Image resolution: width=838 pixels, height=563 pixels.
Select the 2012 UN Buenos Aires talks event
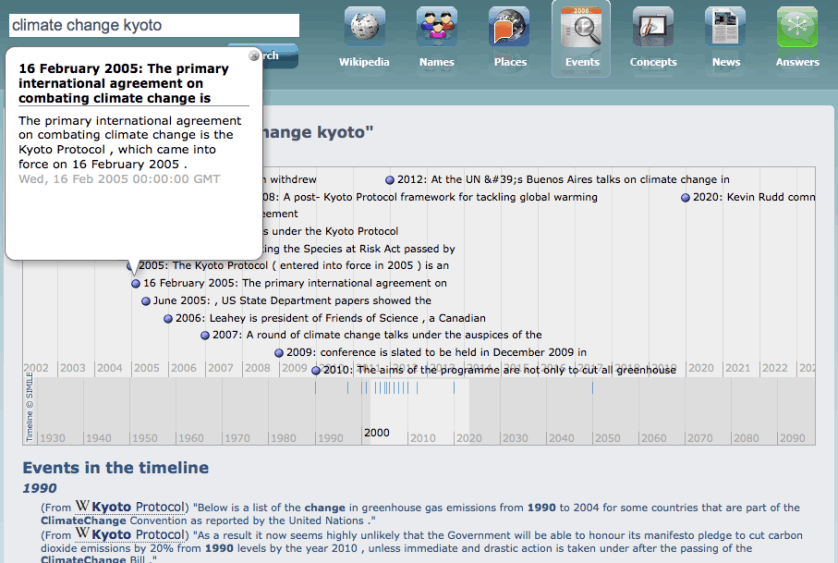[x=562, y=180]
